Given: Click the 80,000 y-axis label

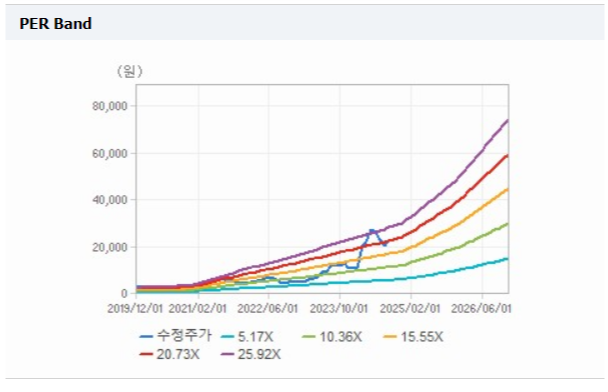Looking at the screenshot, I should tap(110, 106).
